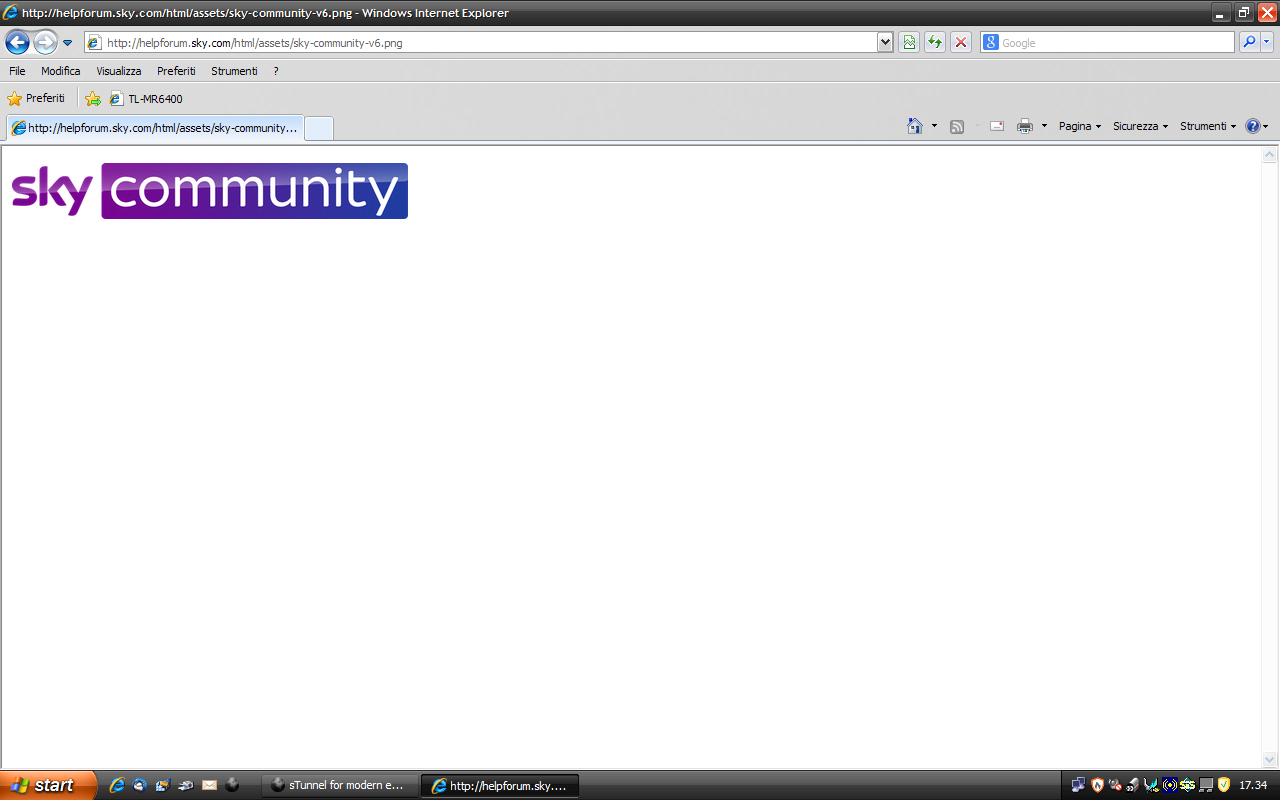Click the wireless signal tray icon on blue
Screen dimensions: 1283x802
tap(1170, 785)
